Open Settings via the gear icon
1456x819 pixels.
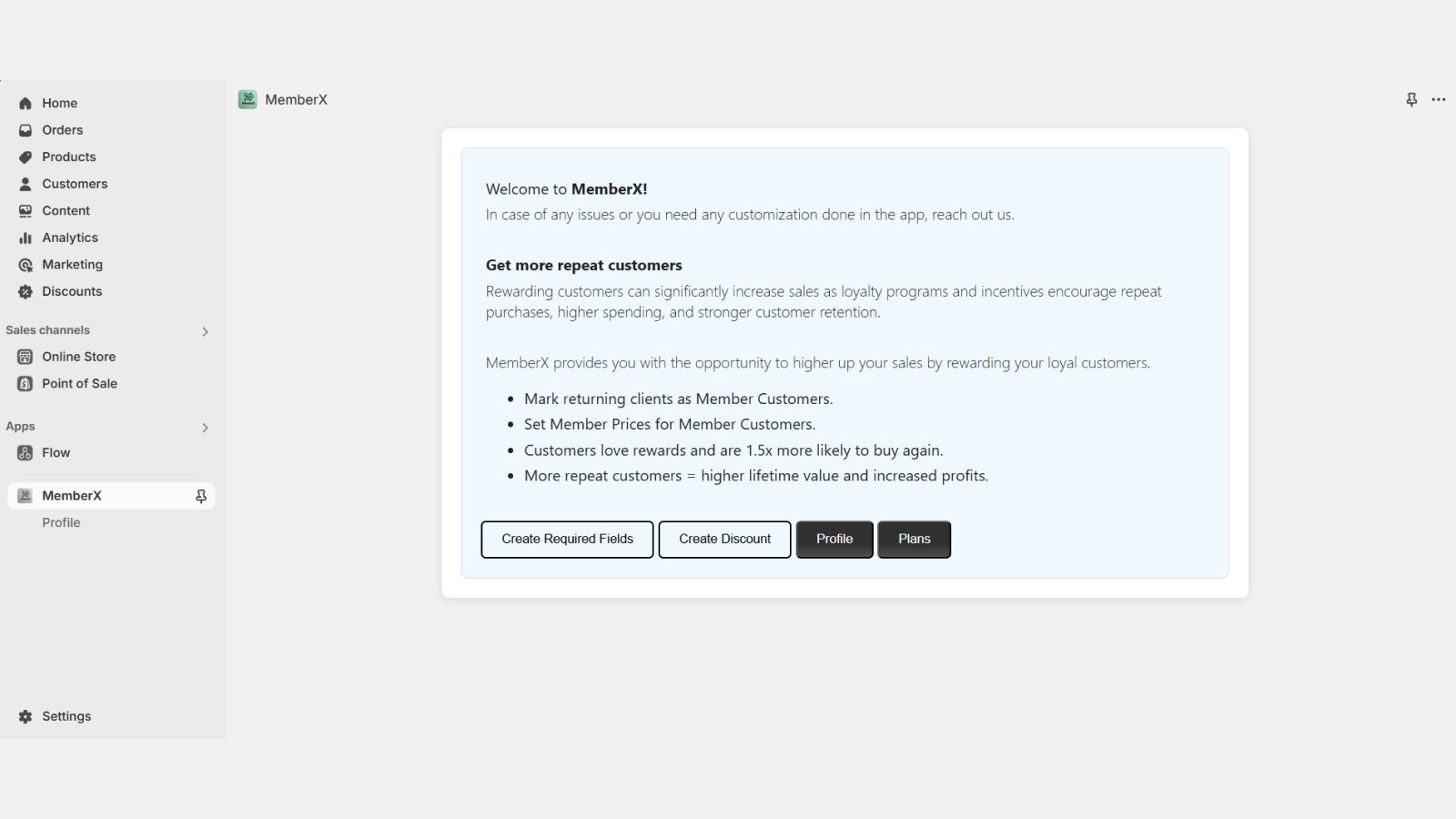coord(25,716)
